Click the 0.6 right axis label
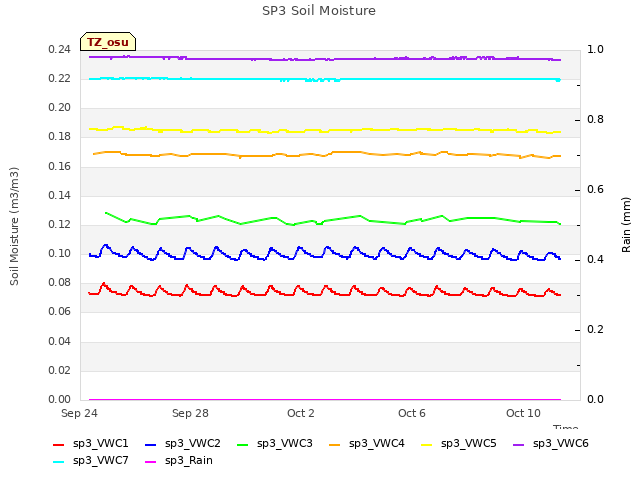Image resolution: width=640 pixels, height=480 pixels. 595,189
